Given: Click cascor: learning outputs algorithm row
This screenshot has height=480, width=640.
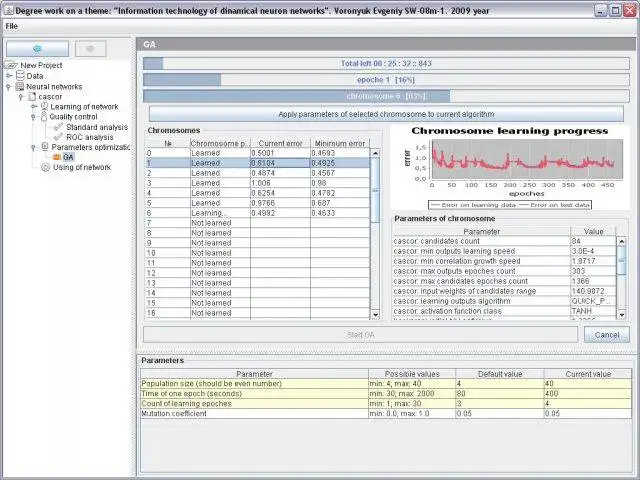Looking at the screenshot, I should point(504,301).
